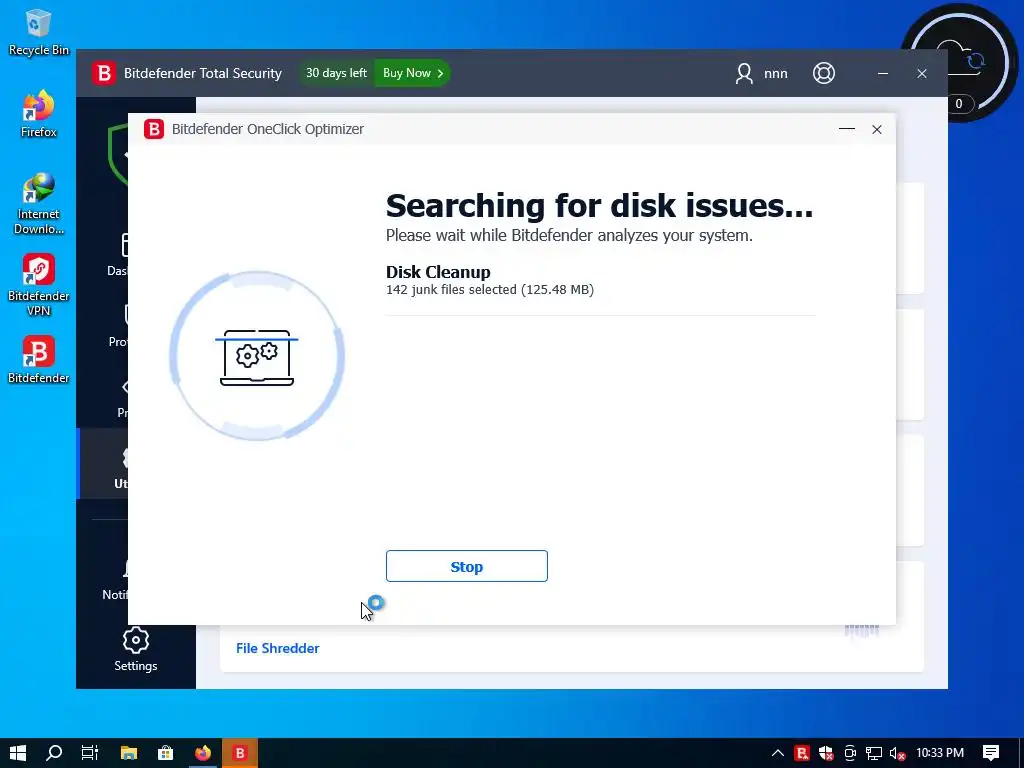Open the File Shredder link
Image resolution: width=1024 pixels, height=768 pixels.
pos(278,648)
